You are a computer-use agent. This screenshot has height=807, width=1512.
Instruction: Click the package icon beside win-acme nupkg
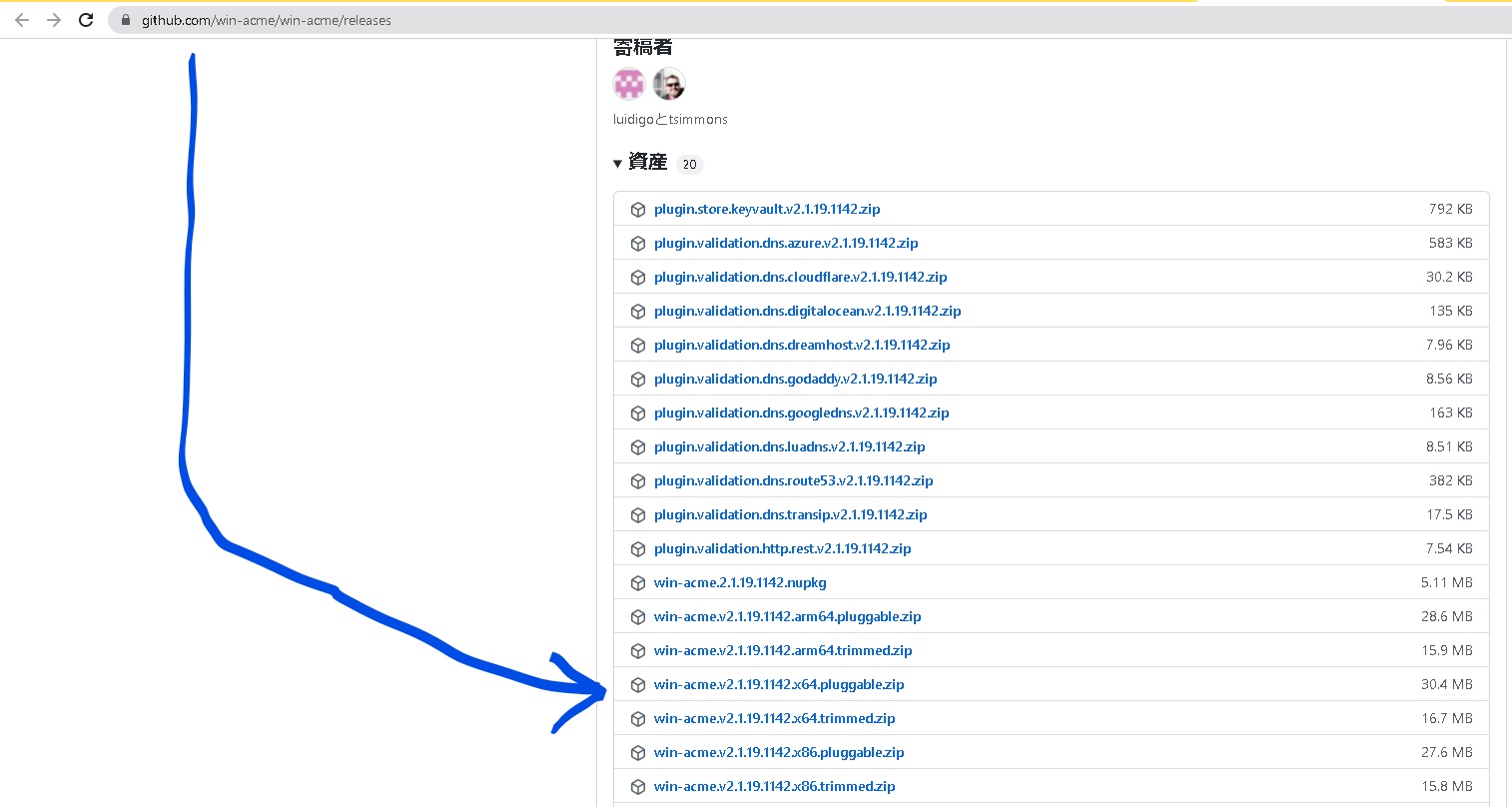pos(638,583)
